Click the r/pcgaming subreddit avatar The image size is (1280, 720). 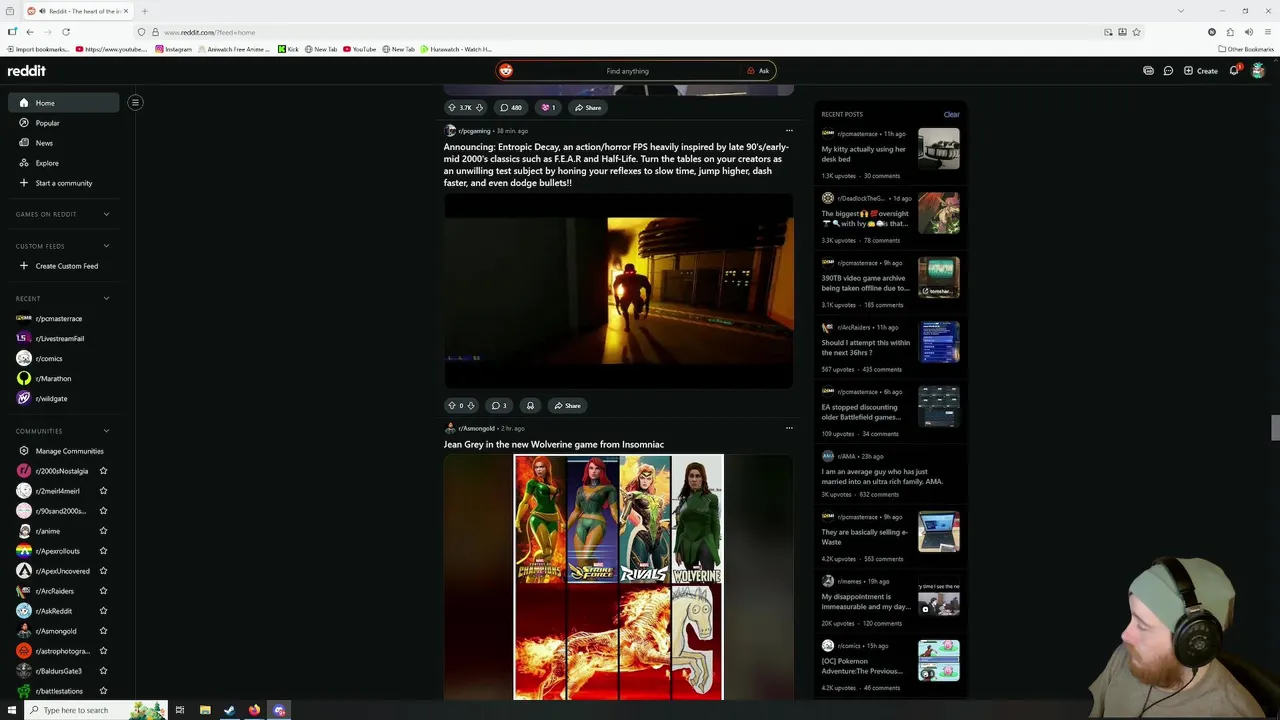[x=450, y=131]
